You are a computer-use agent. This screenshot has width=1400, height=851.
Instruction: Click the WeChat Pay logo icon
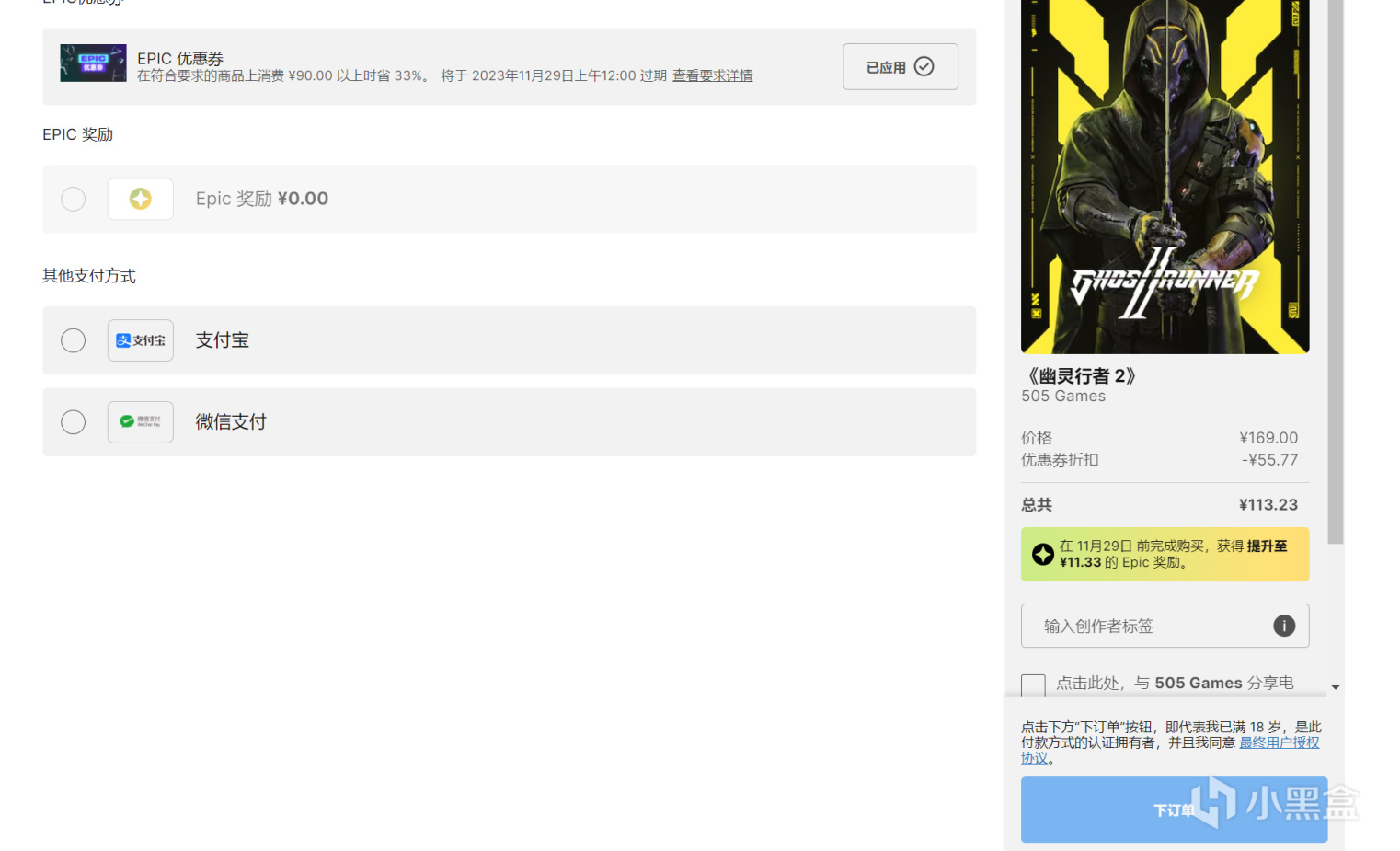pos(141,422)
